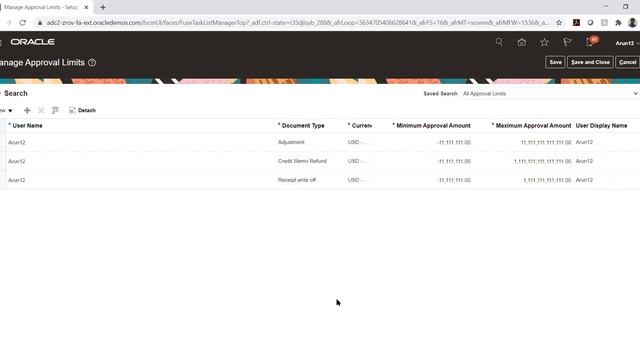The width and height of the screenshot is (640, 360).
Task: Click the browser reload icon
Action: [22, 23]
